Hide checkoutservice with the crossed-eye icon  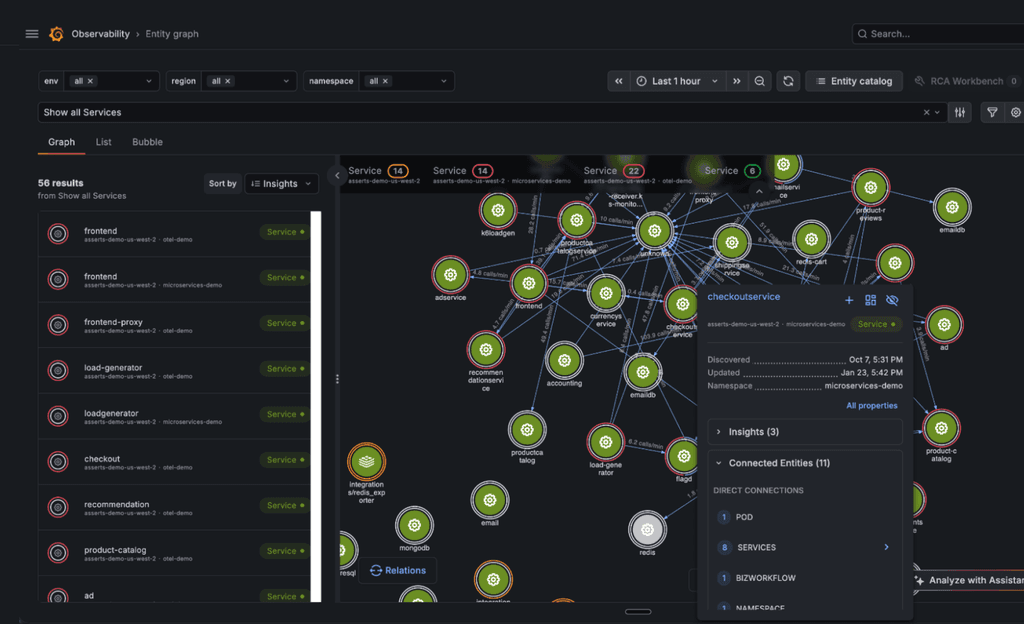tap(892, 300)
